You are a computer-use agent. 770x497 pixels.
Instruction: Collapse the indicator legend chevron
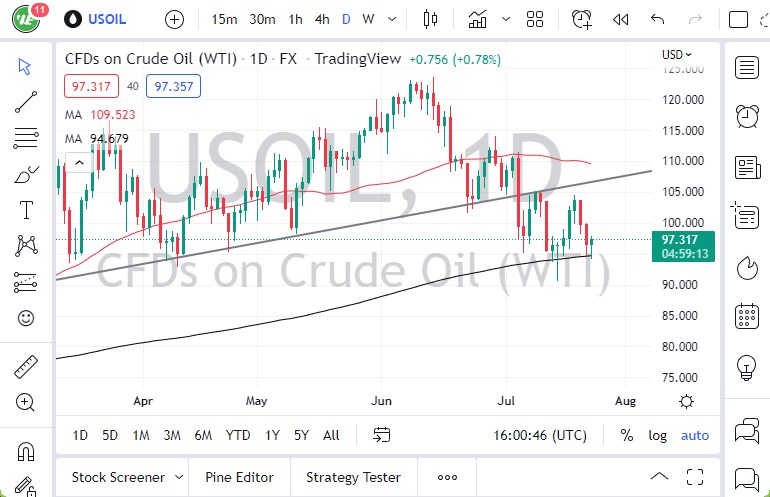76,163
